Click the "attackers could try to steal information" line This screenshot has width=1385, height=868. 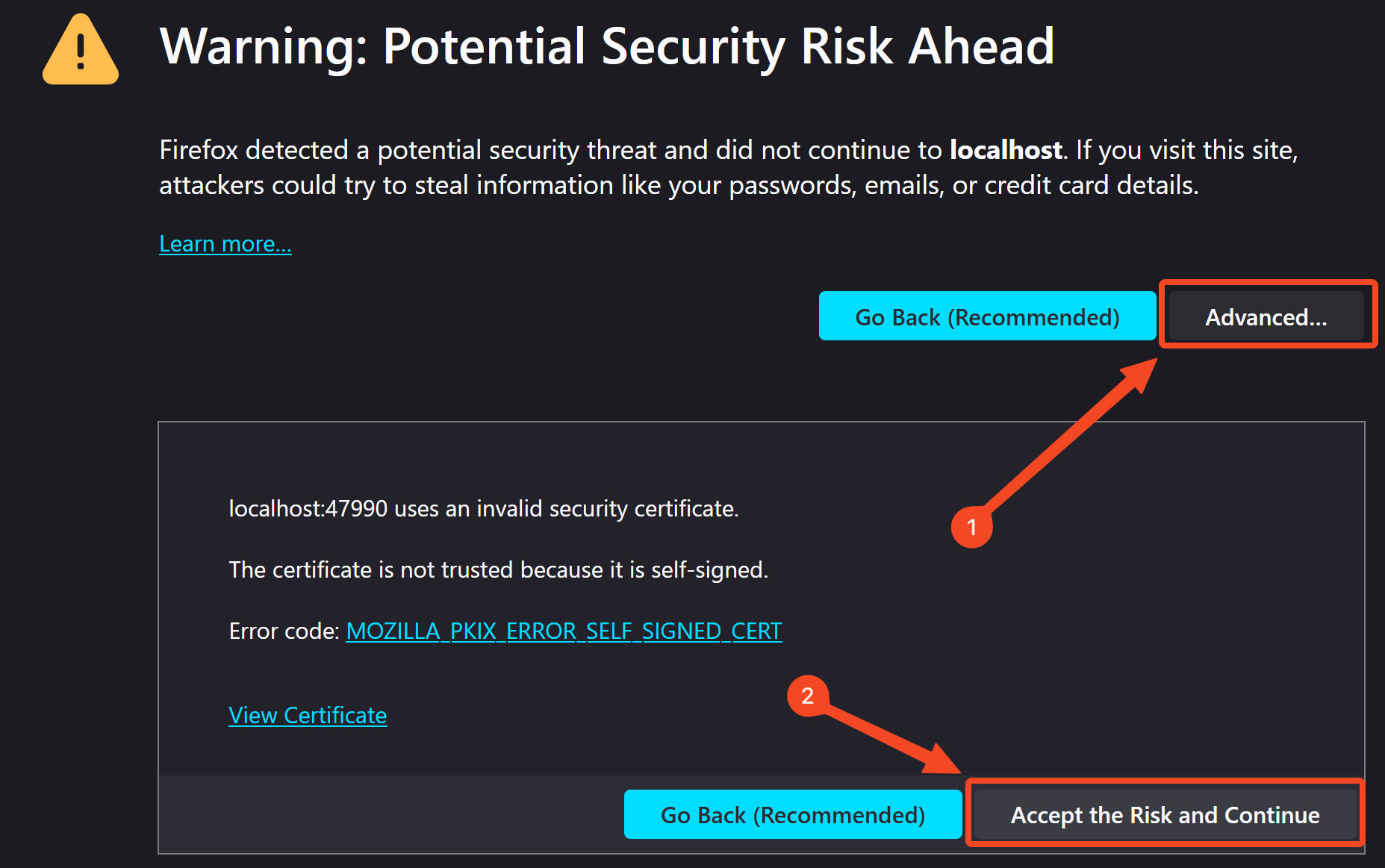point(678,185)
